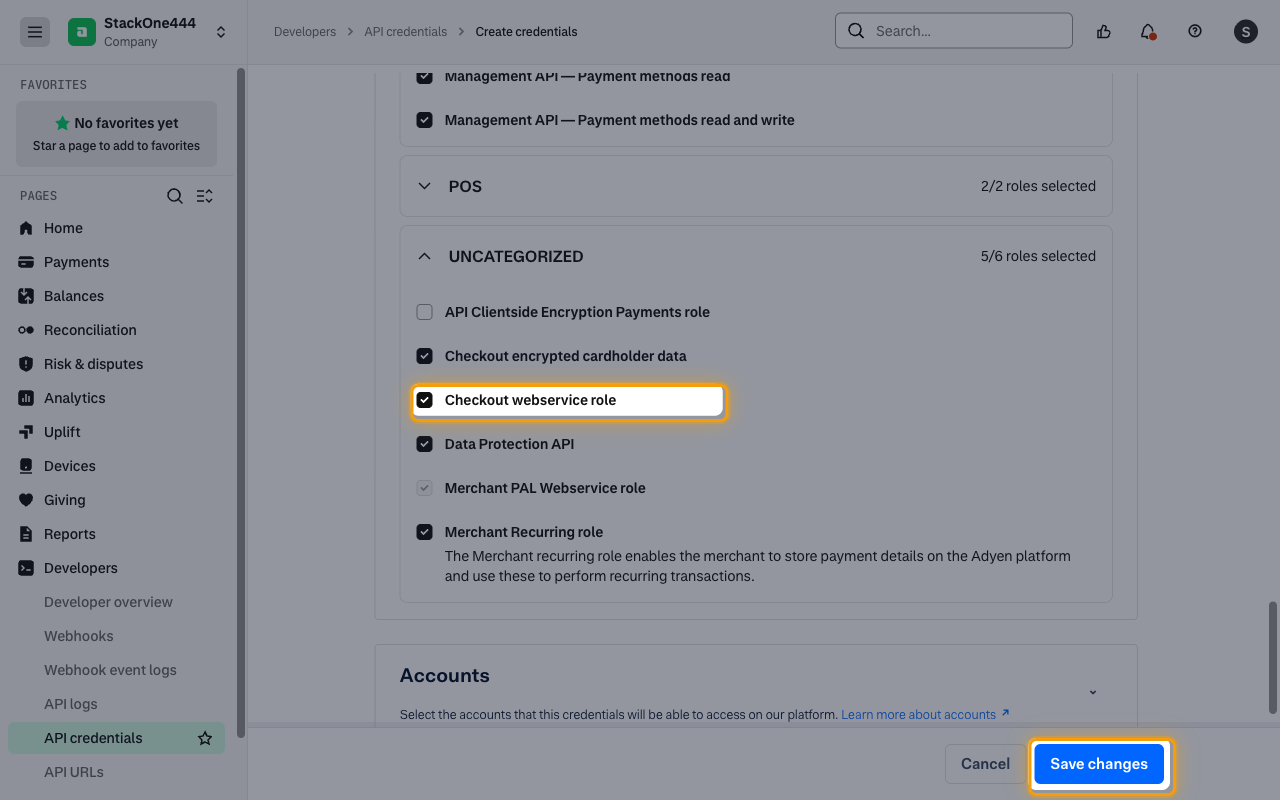Star the API credentials page
The width and height of the screenshot is (1280, 800).
tap(205, 738)
